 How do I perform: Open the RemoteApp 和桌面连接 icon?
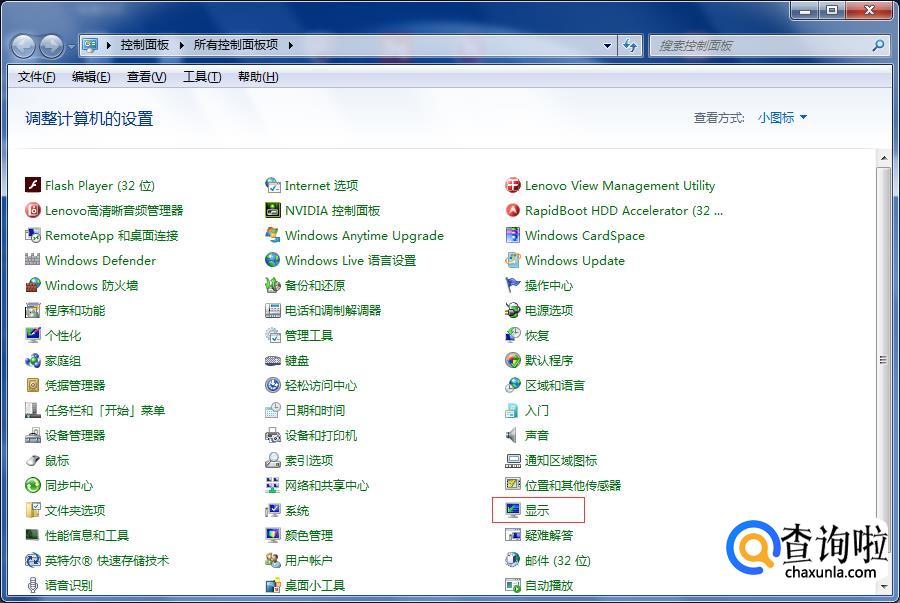33,235
